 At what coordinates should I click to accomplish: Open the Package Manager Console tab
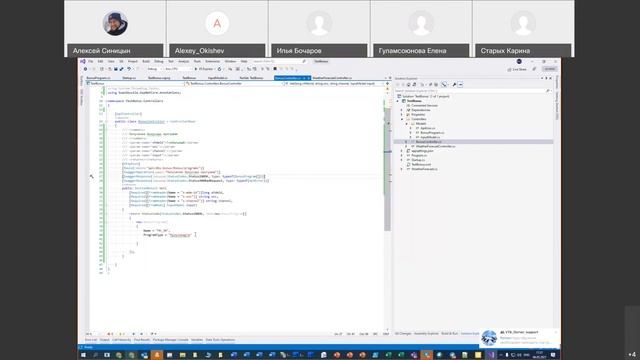(171, 340)
